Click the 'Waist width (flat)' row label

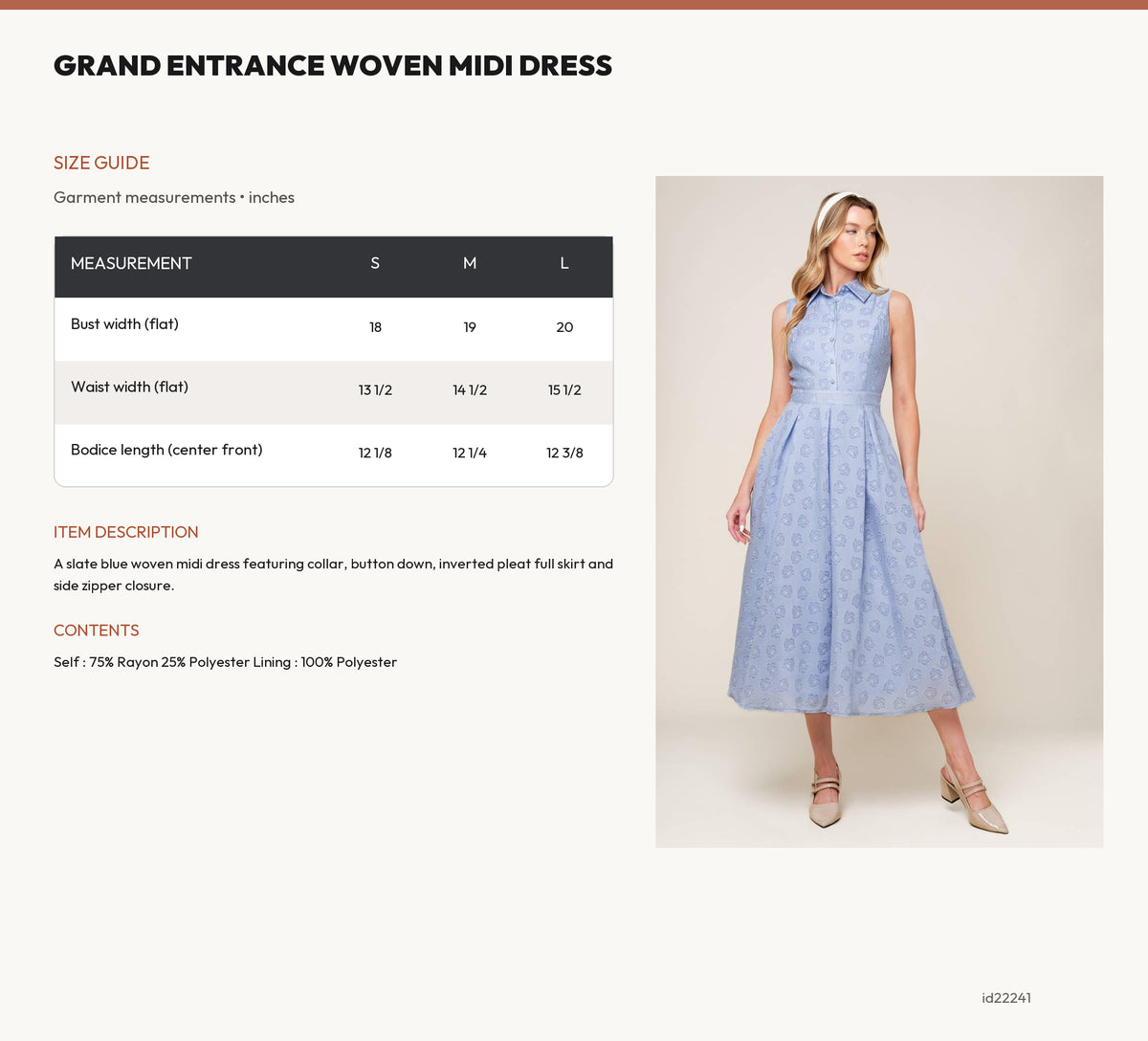129,388
